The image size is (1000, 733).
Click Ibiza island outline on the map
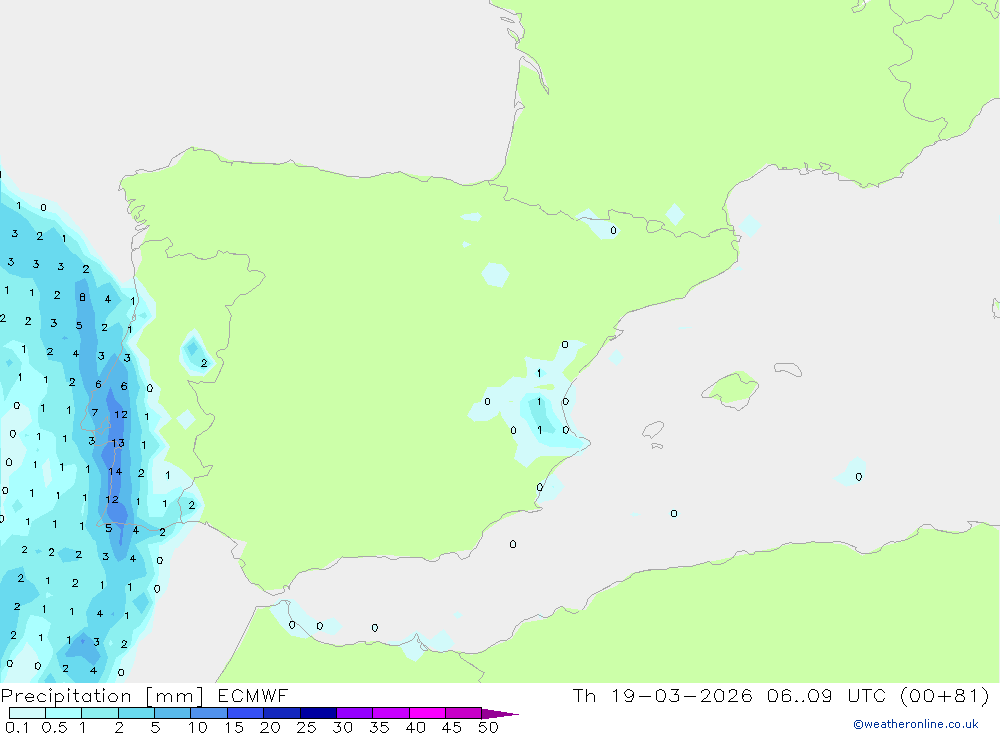click(x=652, y=430)
